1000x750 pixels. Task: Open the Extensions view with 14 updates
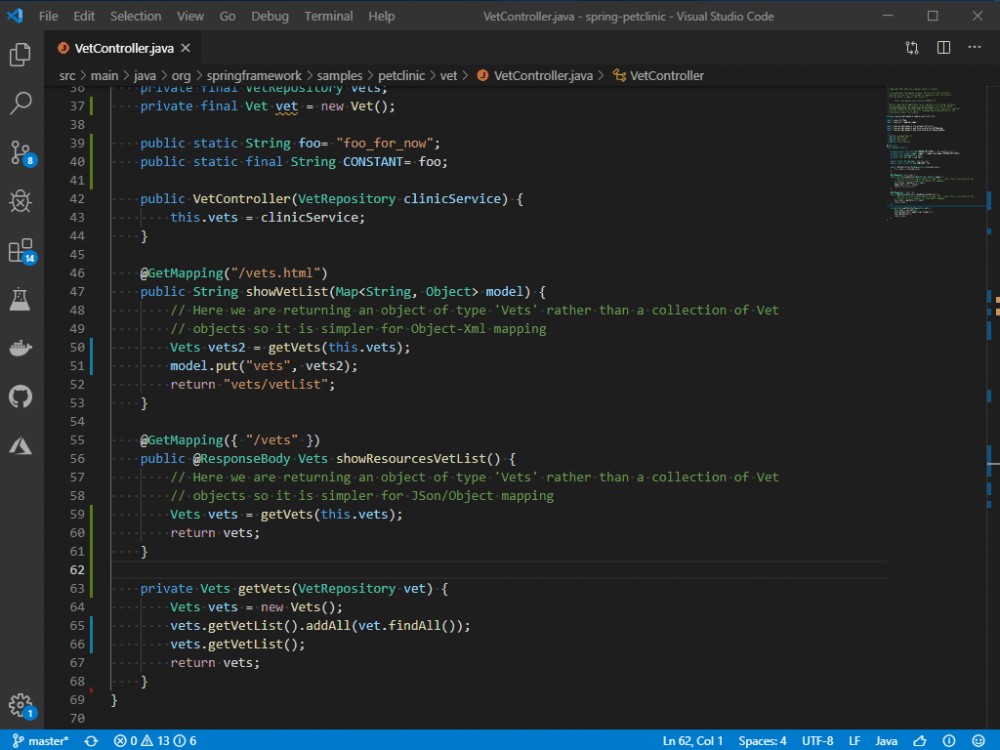pyautogui.click(x=22, y=250)
